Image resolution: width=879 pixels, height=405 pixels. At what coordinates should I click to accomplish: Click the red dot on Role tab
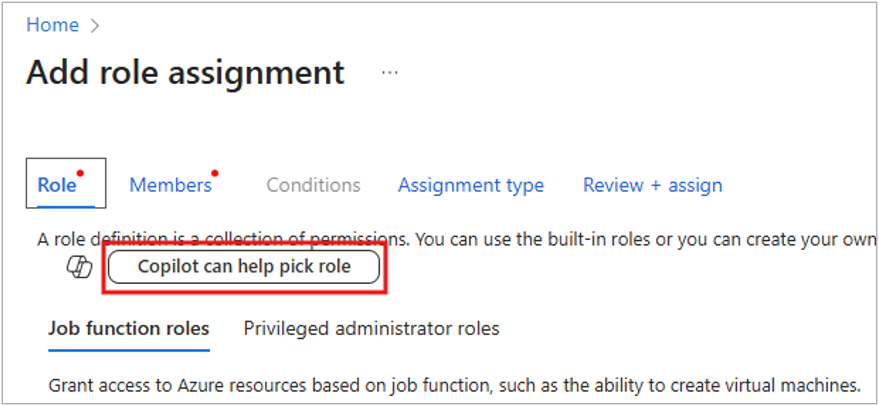pyautogui.click(x=81, y=174)
